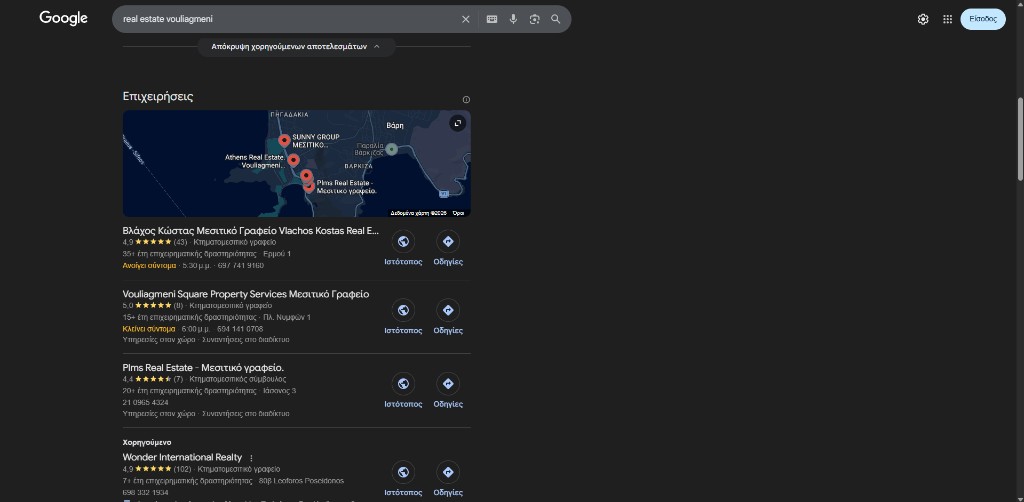
Task: Click the page vertical scrollbar thumb
Action: coord(1019,139)
